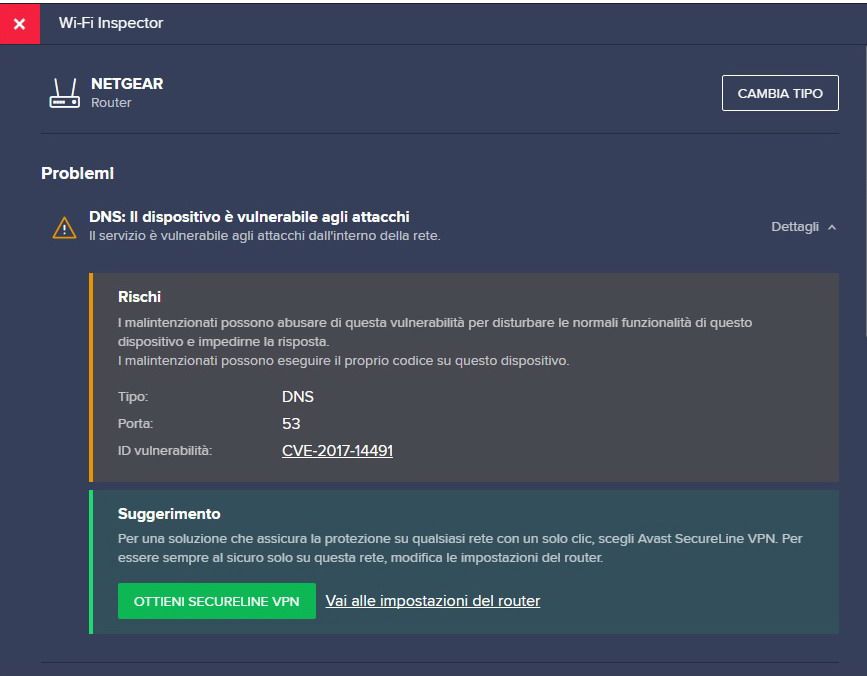Click the Porta label
867x676 pixels.
pos(135,423)
